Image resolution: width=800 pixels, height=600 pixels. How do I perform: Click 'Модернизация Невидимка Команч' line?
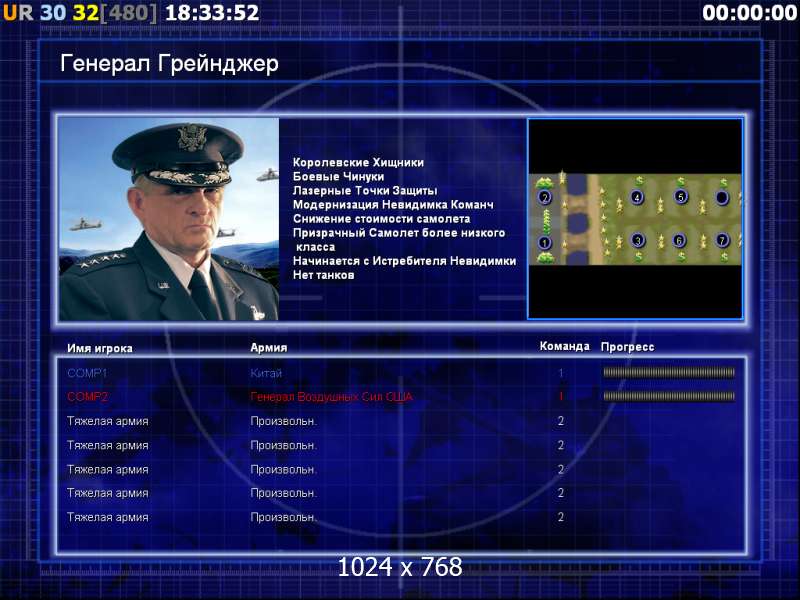(393, 205)
